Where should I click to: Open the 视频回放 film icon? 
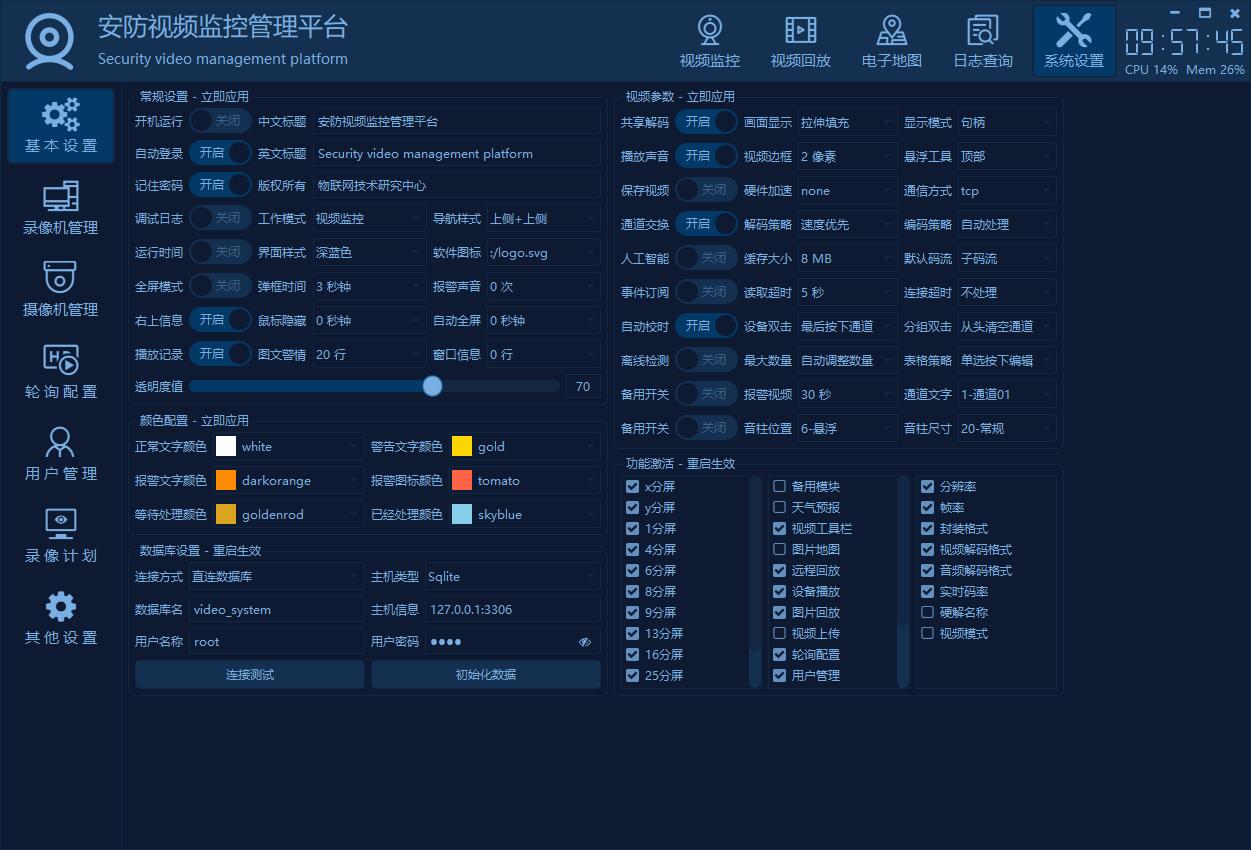(x=801, y=30)
